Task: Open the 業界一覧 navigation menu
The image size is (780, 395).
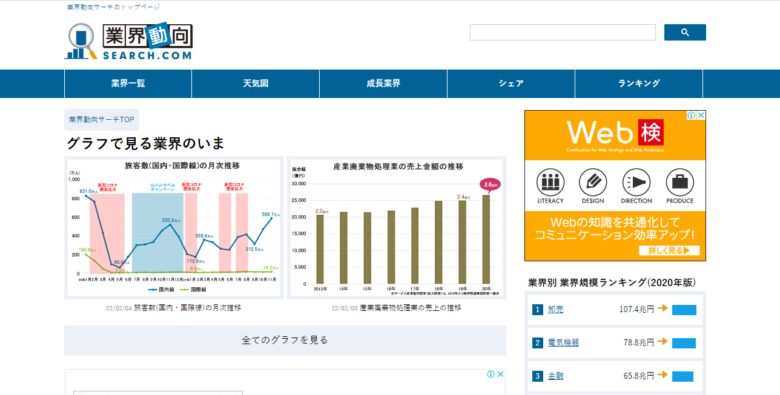Action: [128, 84]
